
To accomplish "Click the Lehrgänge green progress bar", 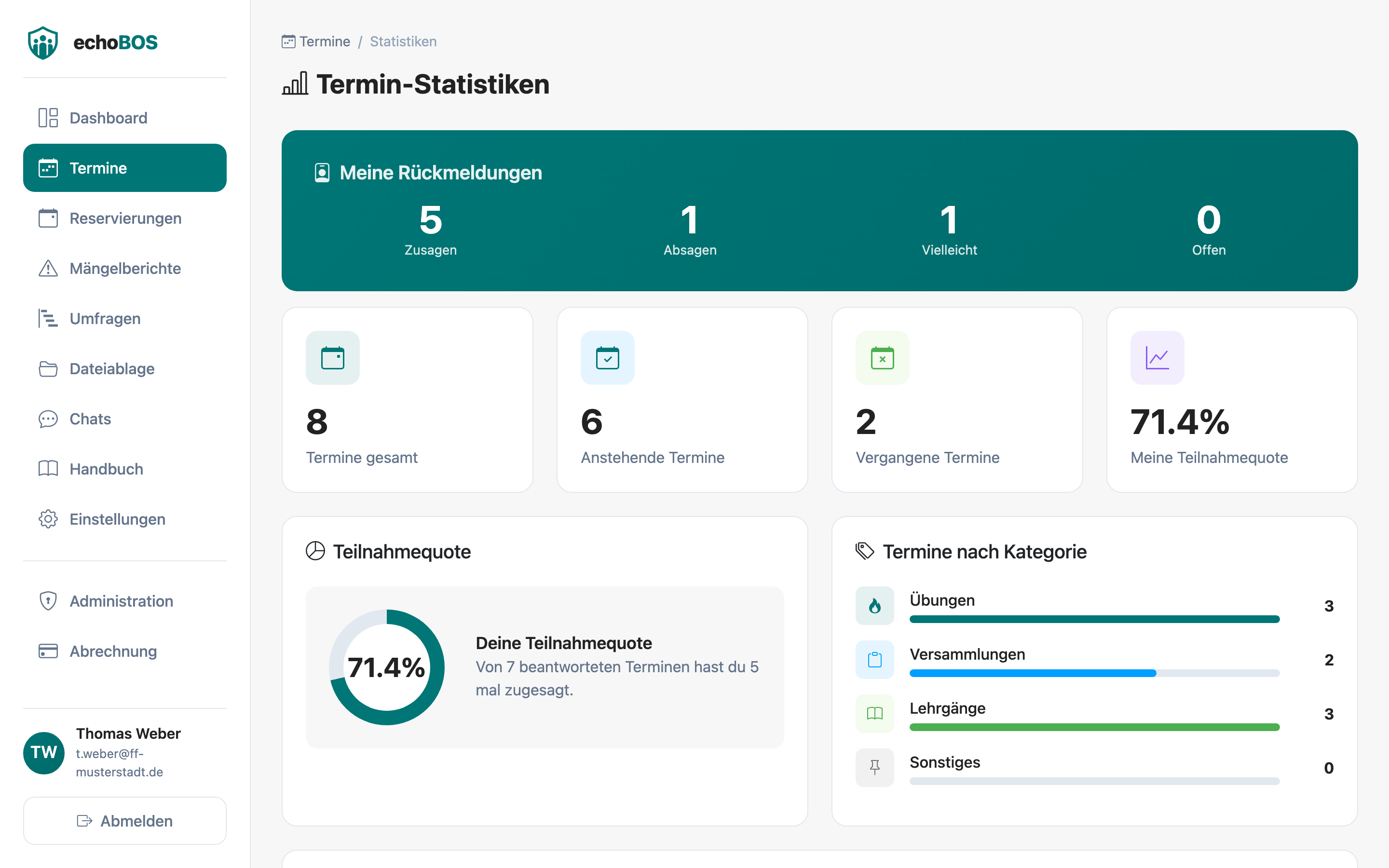I will (x=1094, y=727).
